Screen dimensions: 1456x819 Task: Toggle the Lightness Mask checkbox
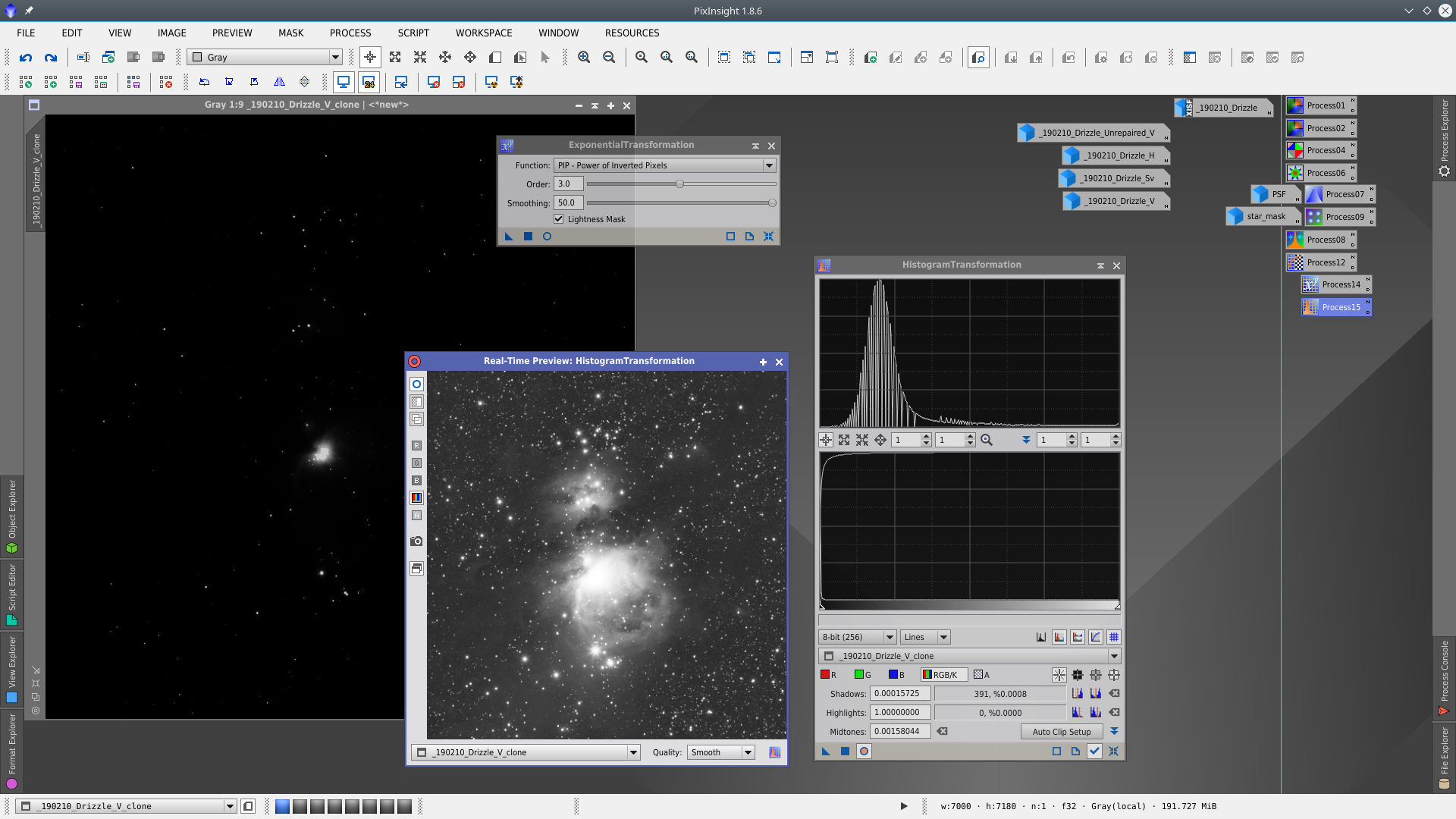[559, 219]
